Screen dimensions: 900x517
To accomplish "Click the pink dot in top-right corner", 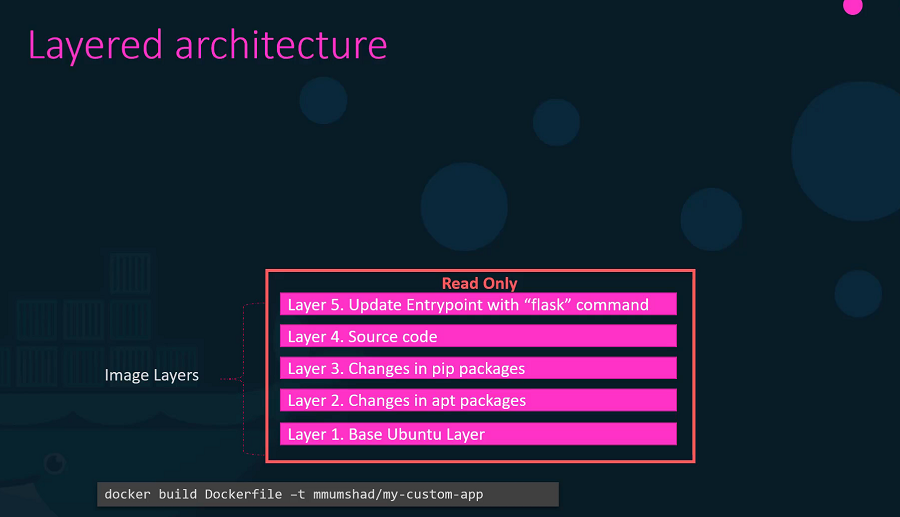I will coord(852,6).
